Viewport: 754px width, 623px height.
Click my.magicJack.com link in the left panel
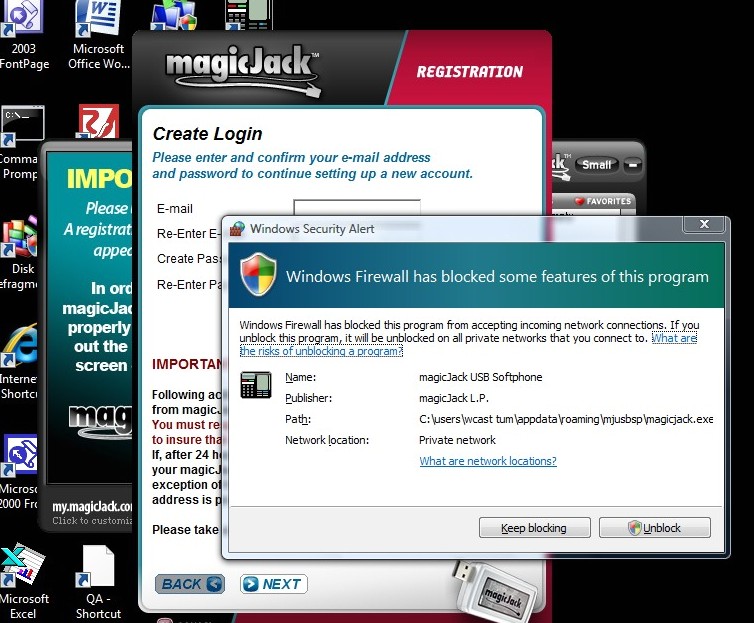tap(92, 507)
